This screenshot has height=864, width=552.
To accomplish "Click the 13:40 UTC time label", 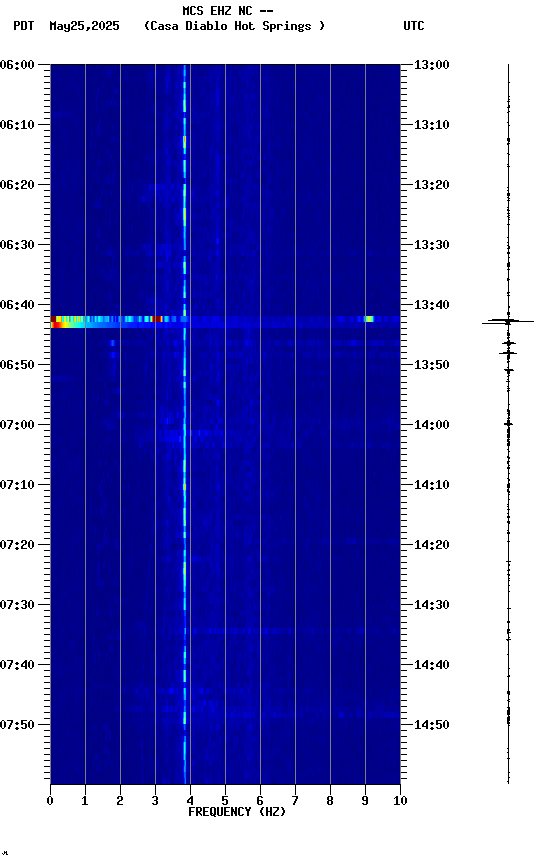I will click(x=432, y=305).
